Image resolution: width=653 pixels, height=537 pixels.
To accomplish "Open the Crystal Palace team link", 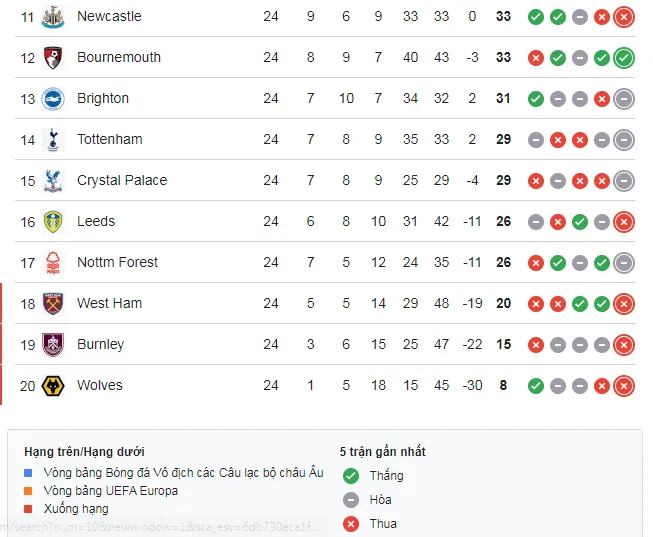I will pos(122,181).
